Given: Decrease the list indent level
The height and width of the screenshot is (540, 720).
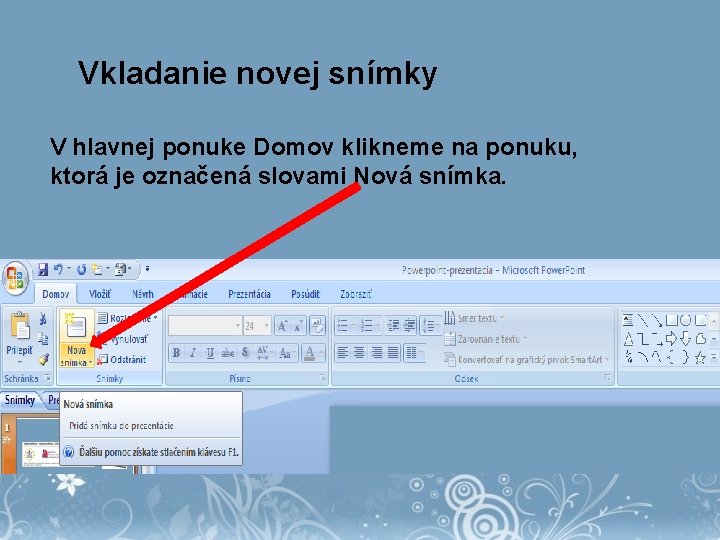Looking at the screenshot, I should [x=393, y=326].
